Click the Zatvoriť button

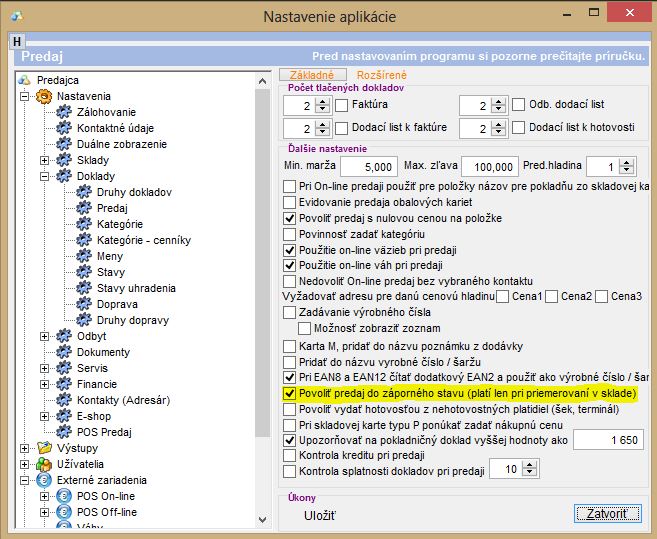click(x=607, y=513)
